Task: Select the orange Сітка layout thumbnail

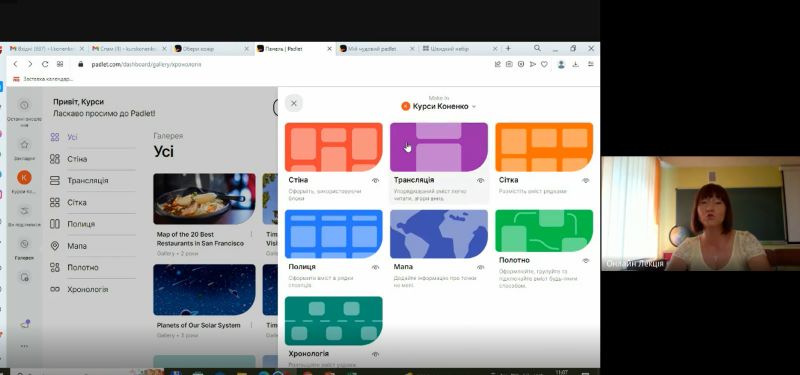Action: point(544,147)
